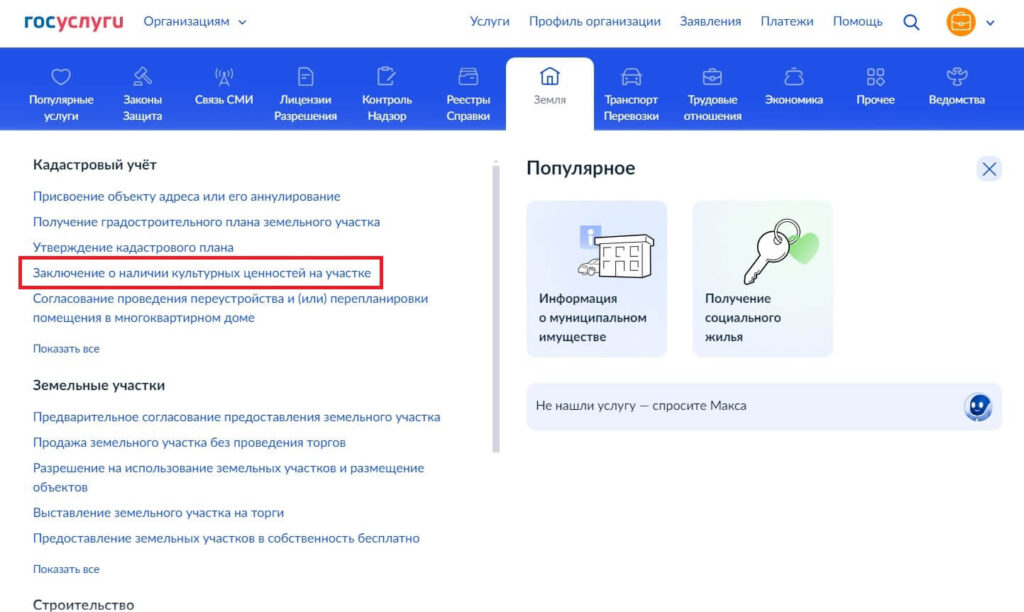Select the Связь СМИ antenna icon
Screen dimensions: 1024x612
pos(223,76)
